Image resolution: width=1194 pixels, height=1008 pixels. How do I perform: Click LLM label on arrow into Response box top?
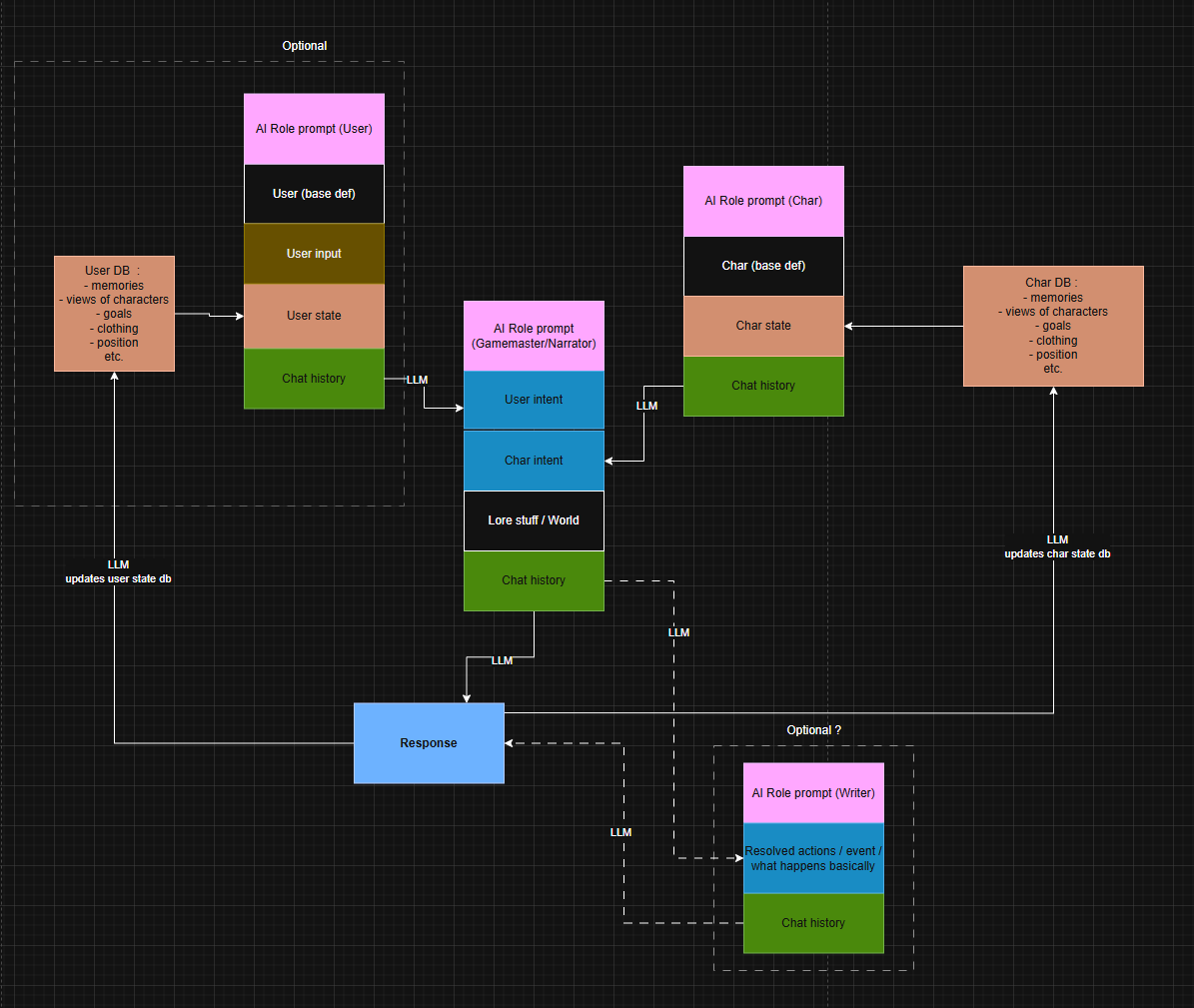pyautogui.click(x=502, y=660)
